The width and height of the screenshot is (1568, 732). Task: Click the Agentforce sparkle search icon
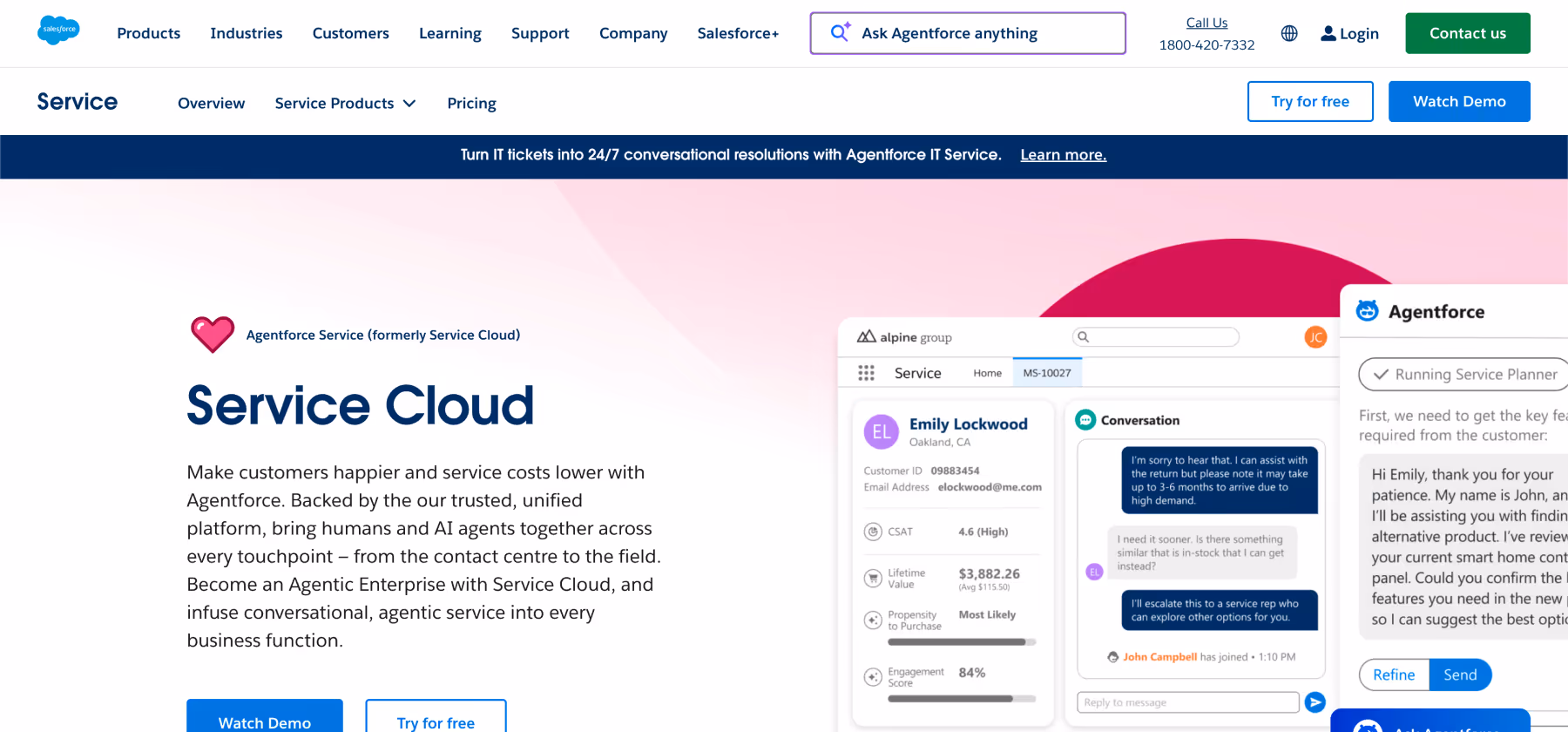click(x=840, y=32)
